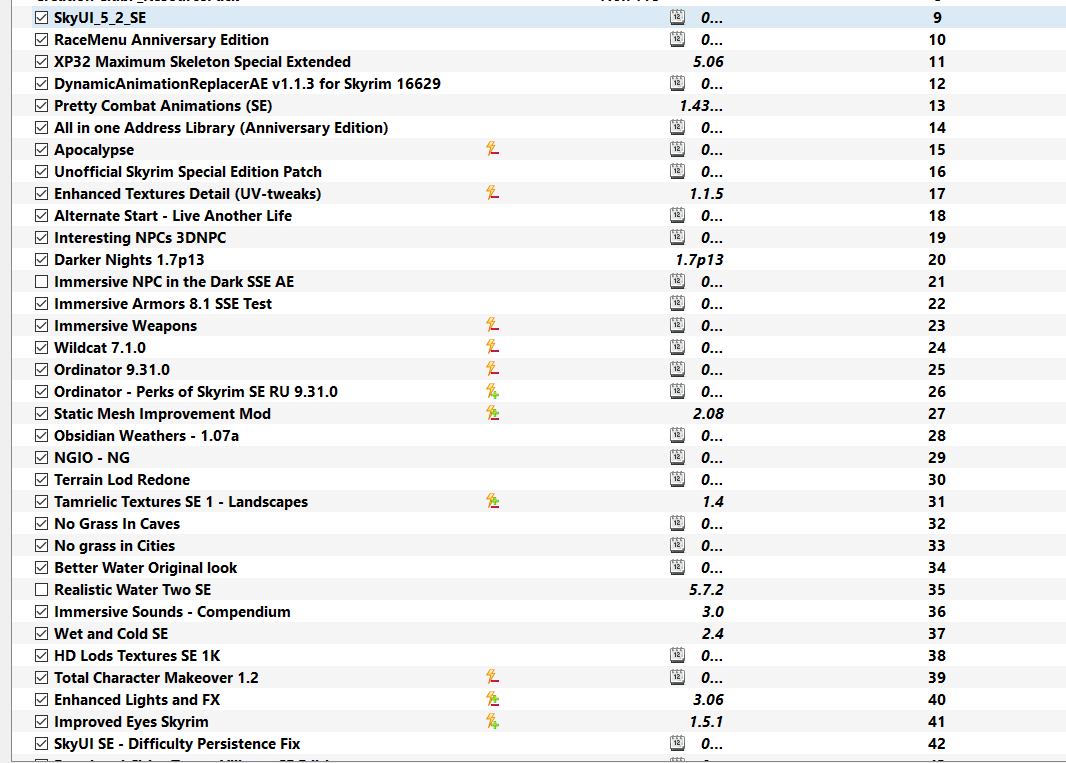Click version 1.5.1 of Improved Eyes Skyrim
1066x763 pixels.
[706, 722]
